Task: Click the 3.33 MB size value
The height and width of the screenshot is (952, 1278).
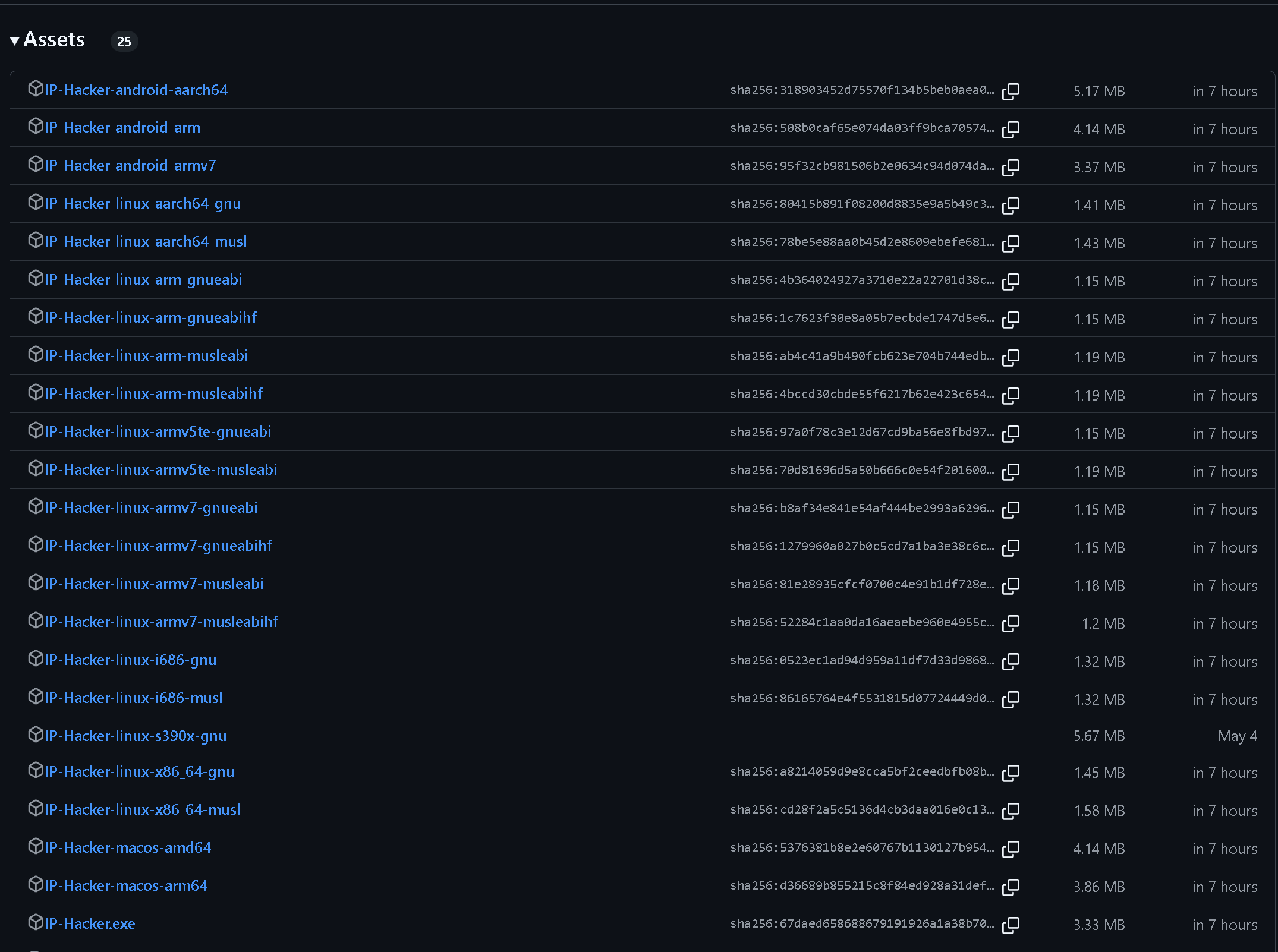Action: pyautogui.click(x=1099, y=925)
